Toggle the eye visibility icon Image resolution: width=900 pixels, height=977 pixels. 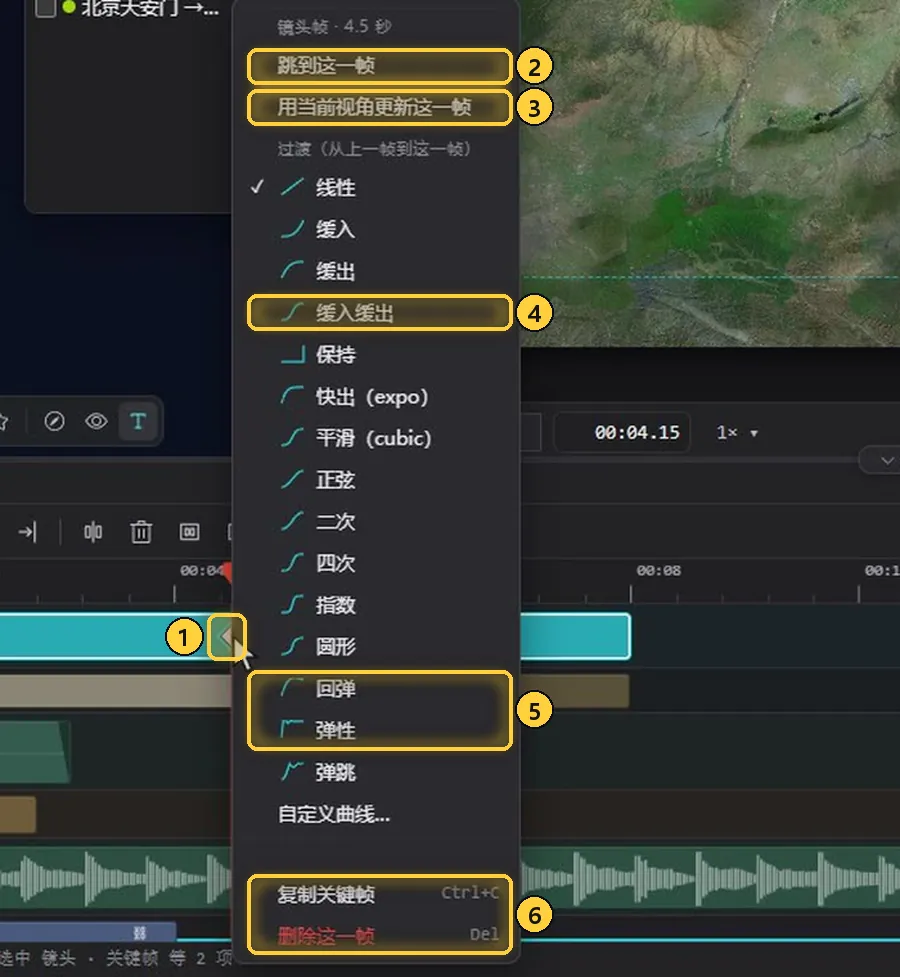click(96, 422)
